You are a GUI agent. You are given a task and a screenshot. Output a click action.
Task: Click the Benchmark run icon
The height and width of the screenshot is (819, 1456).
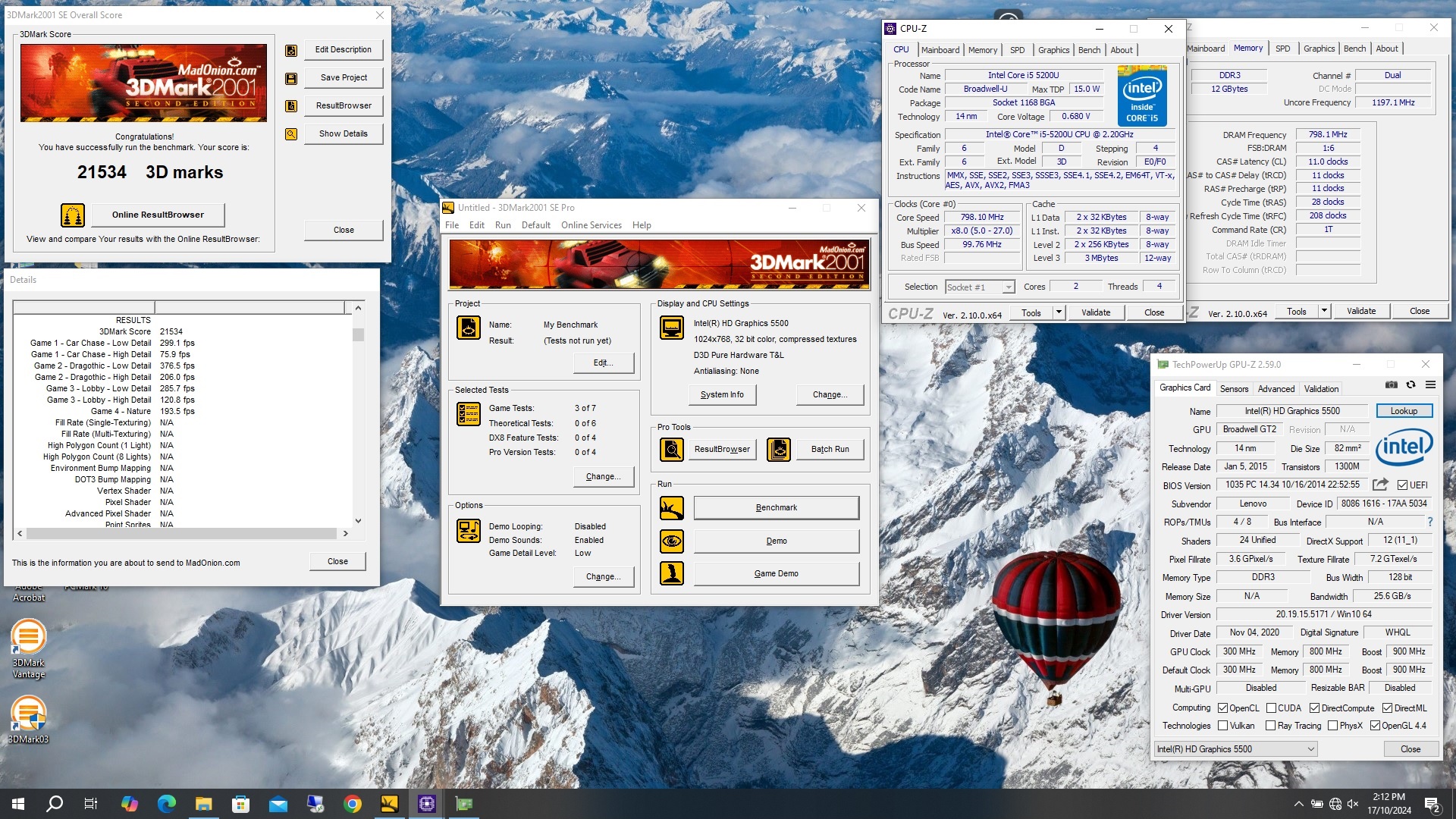pyautogui.click(x=672, y=508)
